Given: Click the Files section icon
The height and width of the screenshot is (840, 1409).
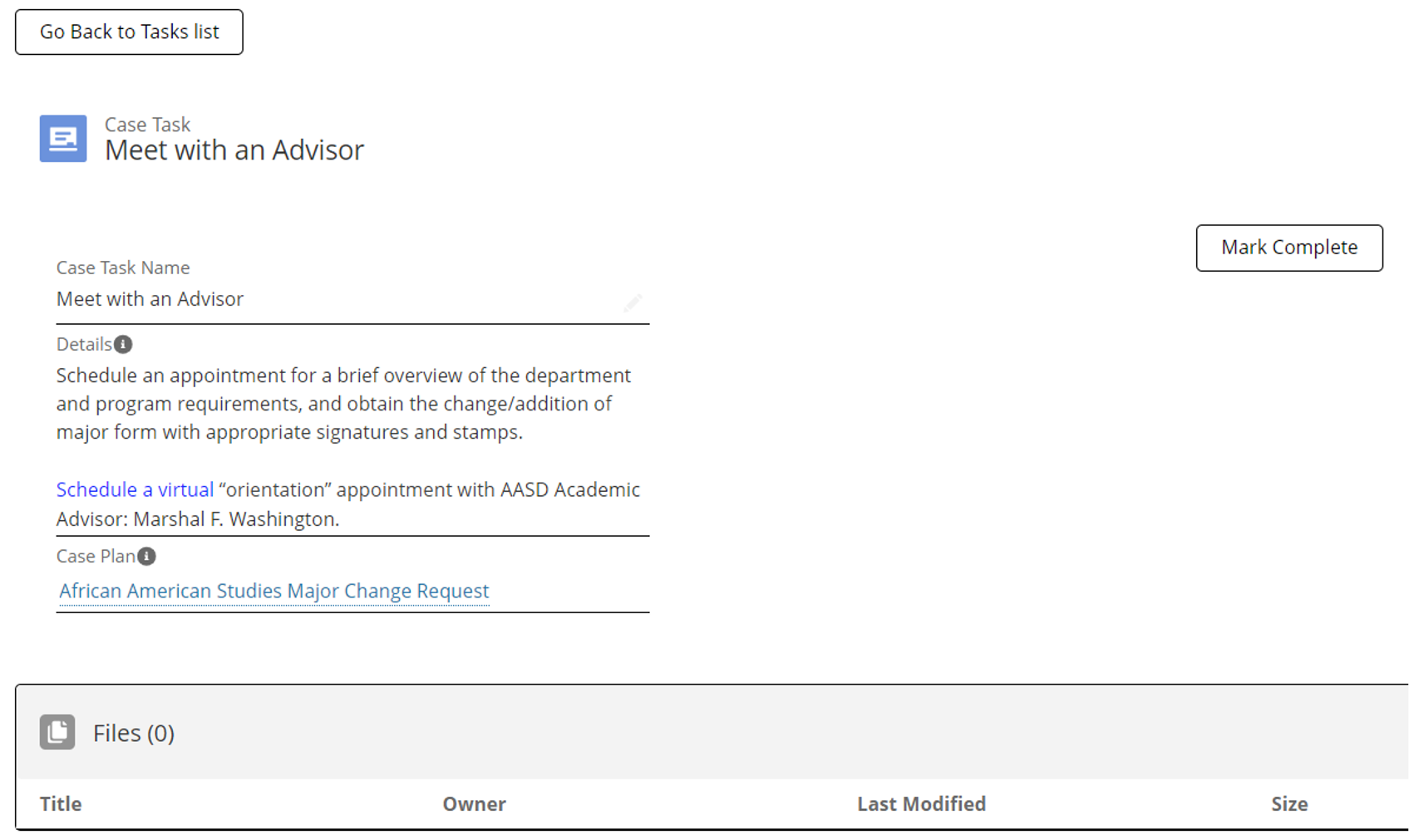Looking at the screenshot, I should coord(57,732).
